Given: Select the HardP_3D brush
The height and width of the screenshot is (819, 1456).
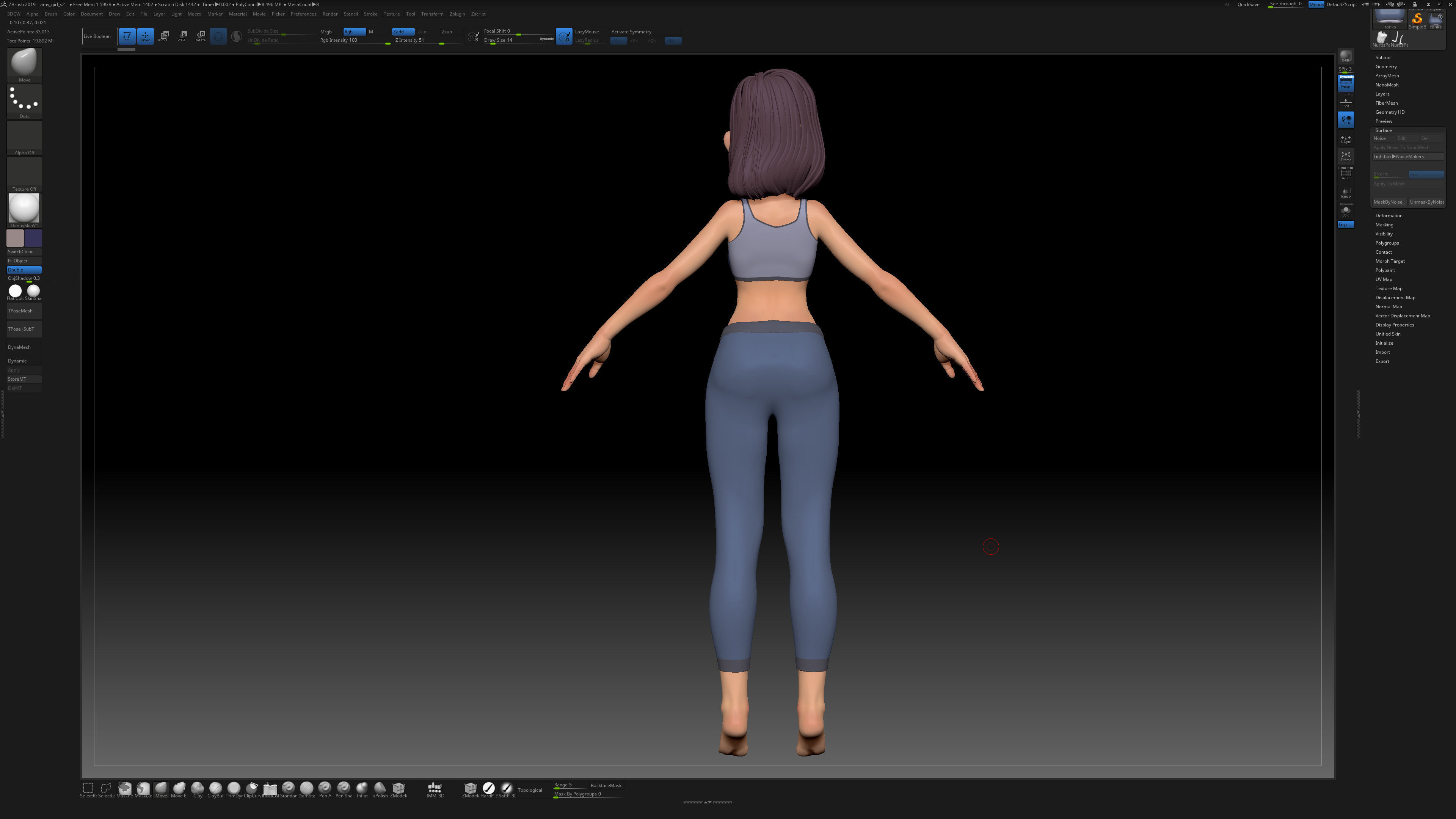Looking at the screenshot, I should [x=488, y=789].
